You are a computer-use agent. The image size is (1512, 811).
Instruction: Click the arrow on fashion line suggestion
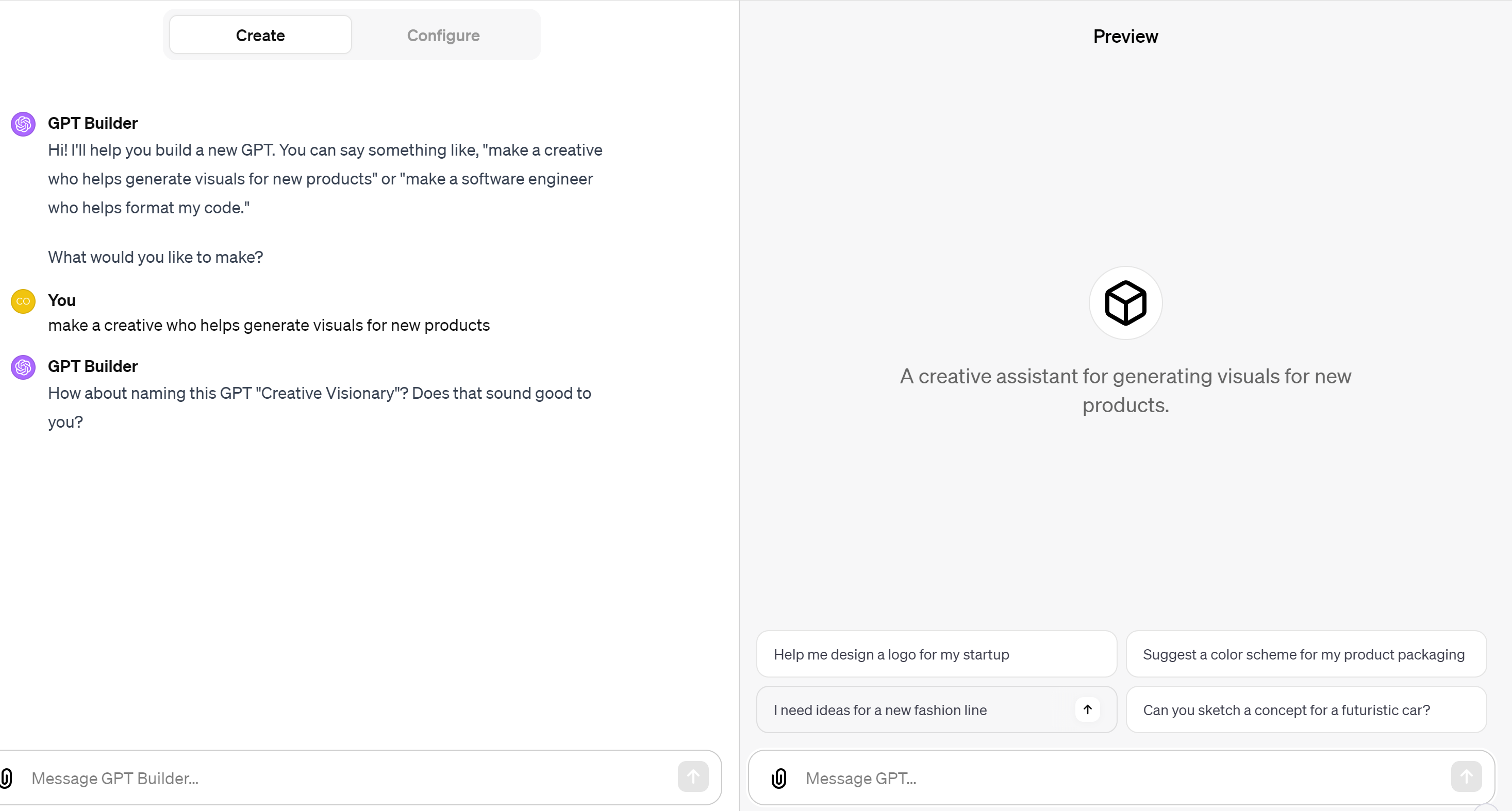pyautogui.click(x=1087, y=709)
